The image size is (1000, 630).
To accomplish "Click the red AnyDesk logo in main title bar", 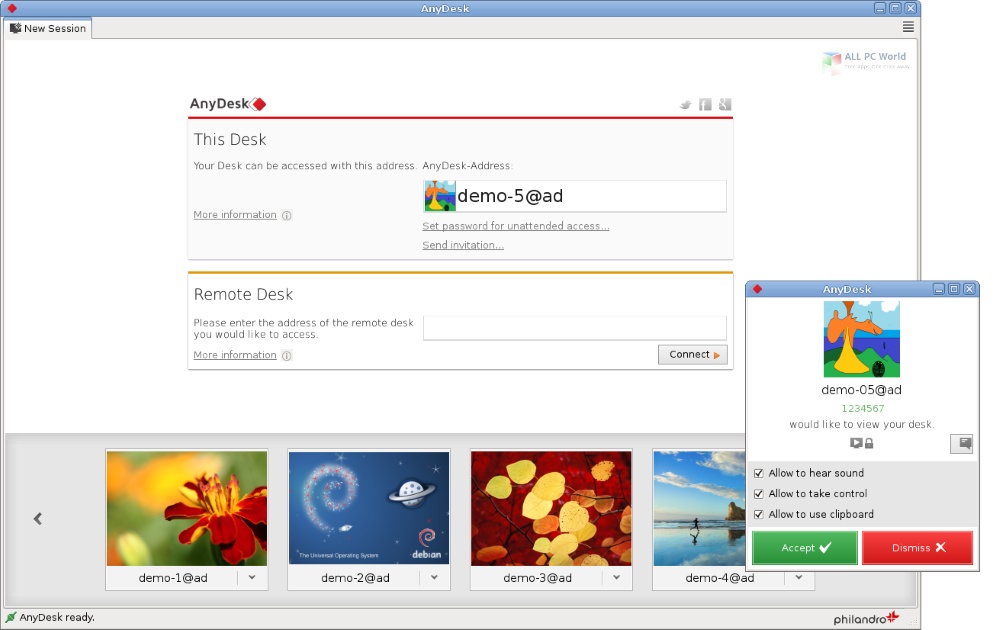I will [x=11, y=8].
